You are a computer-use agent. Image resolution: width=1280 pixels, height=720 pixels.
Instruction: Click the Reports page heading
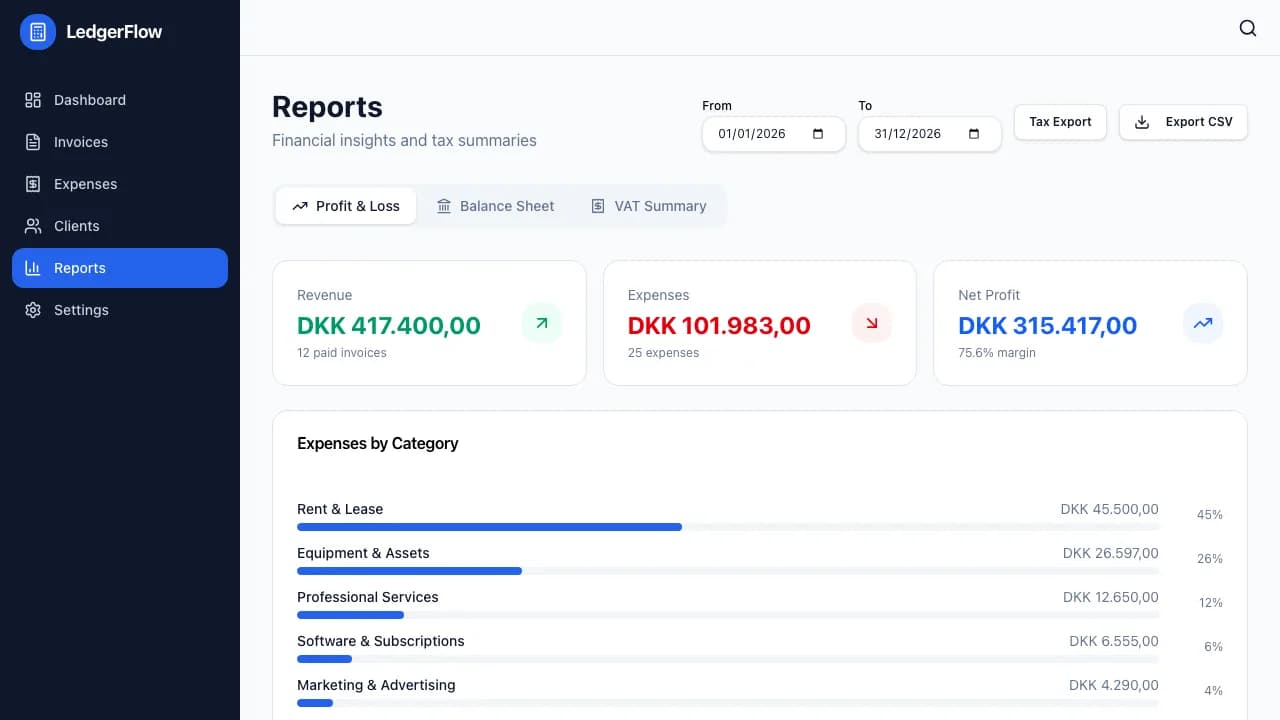click(327, 107)
